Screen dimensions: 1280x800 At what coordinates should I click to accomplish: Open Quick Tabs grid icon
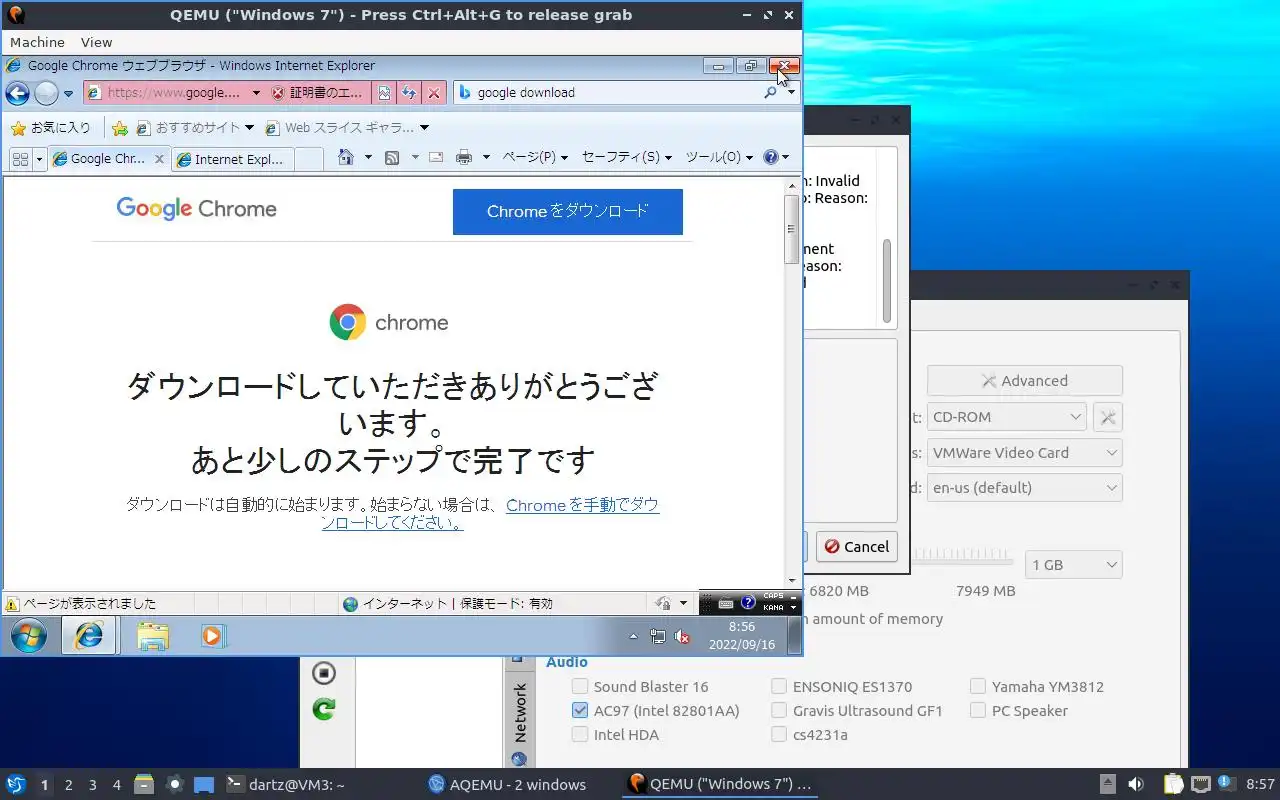pyautogui.click(x=19, y=158)
